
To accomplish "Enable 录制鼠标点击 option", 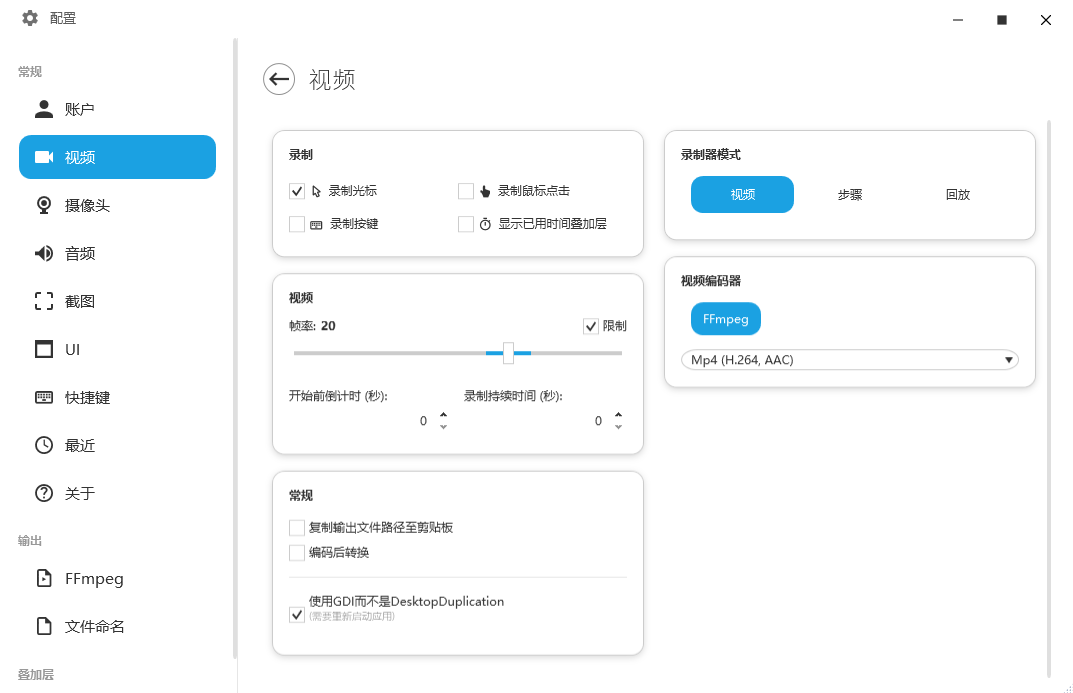I will tap(466, 191).
